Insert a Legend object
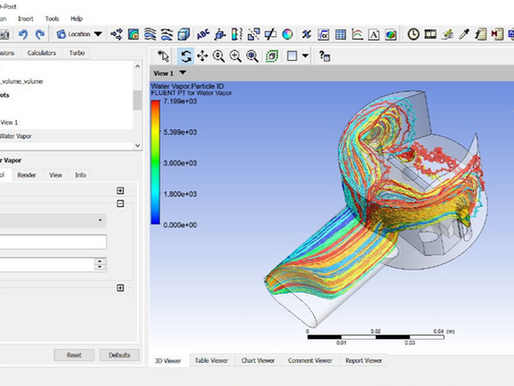 pos(237,34)
